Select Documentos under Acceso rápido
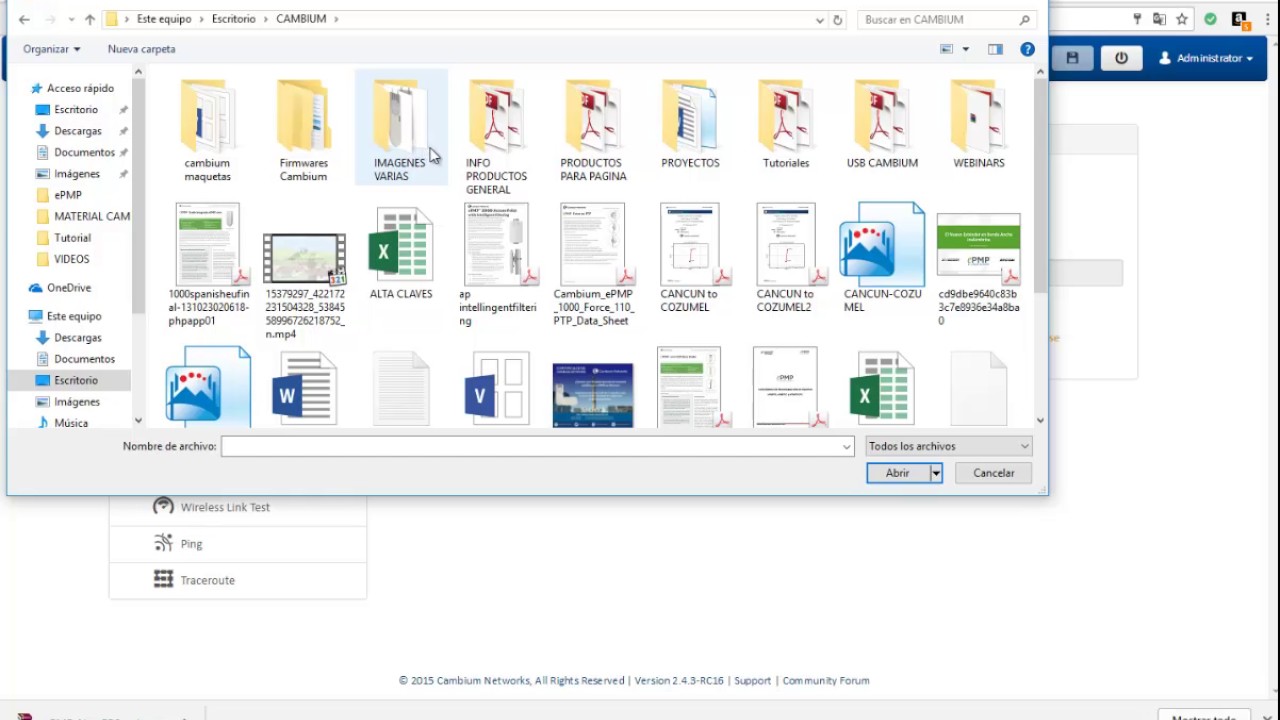This screenshot has width=1280, height=720. click(84, 152)
